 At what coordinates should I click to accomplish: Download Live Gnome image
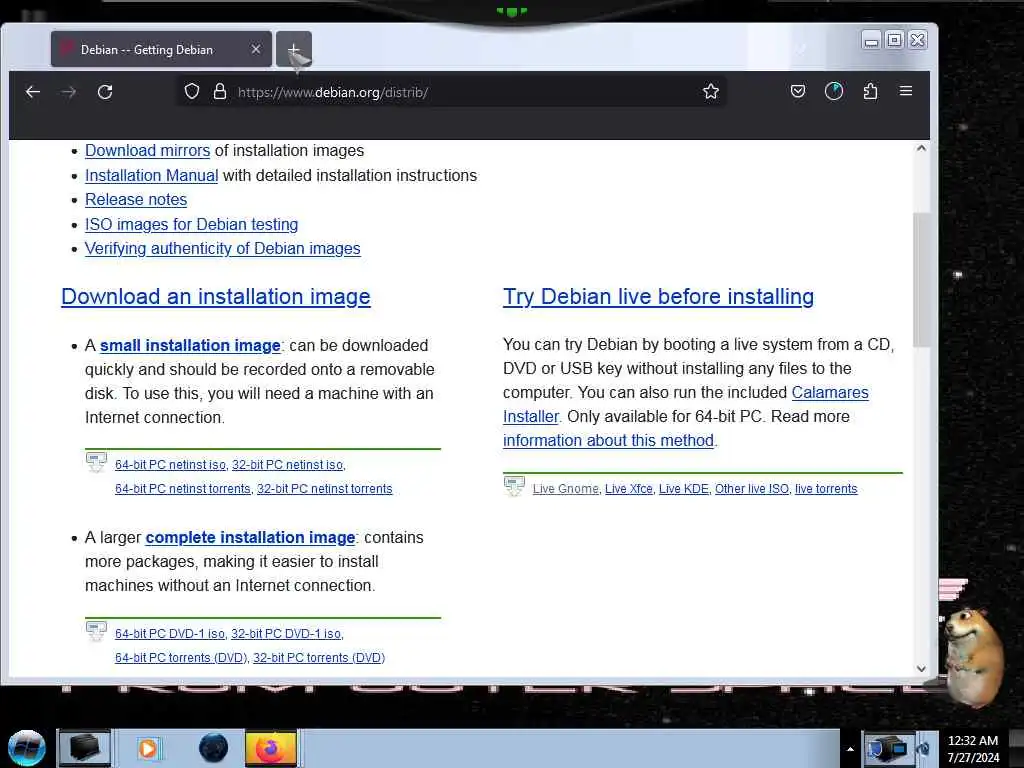(566, 489)
